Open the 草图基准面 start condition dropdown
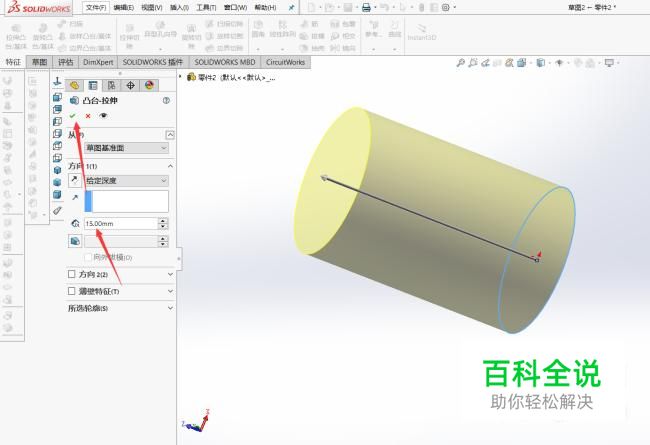This screenshot has height=445, width=650. point(126,148)
